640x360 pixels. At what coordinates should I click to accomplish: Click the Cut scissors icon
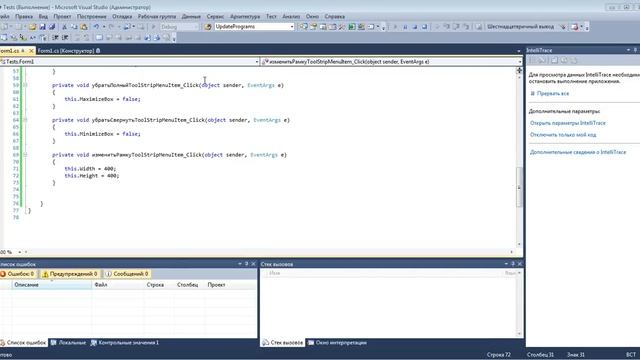[x=64, y=27]
